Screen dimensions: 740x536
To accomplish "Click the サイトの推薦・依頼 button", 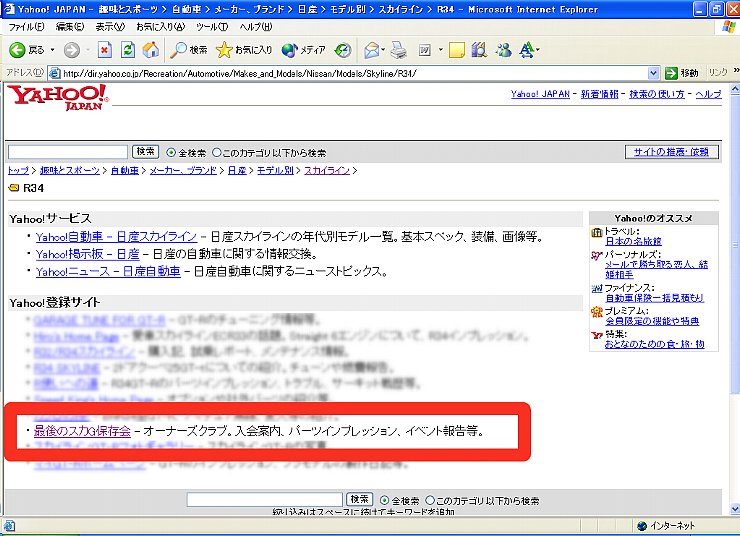I will [x=671, y=152].
